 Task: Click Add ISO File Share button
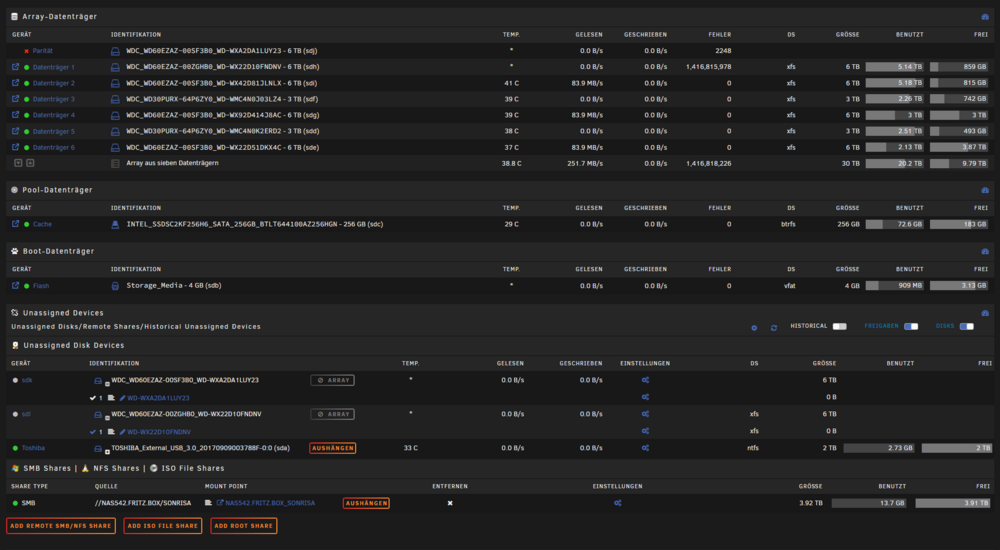click(163, 526)
